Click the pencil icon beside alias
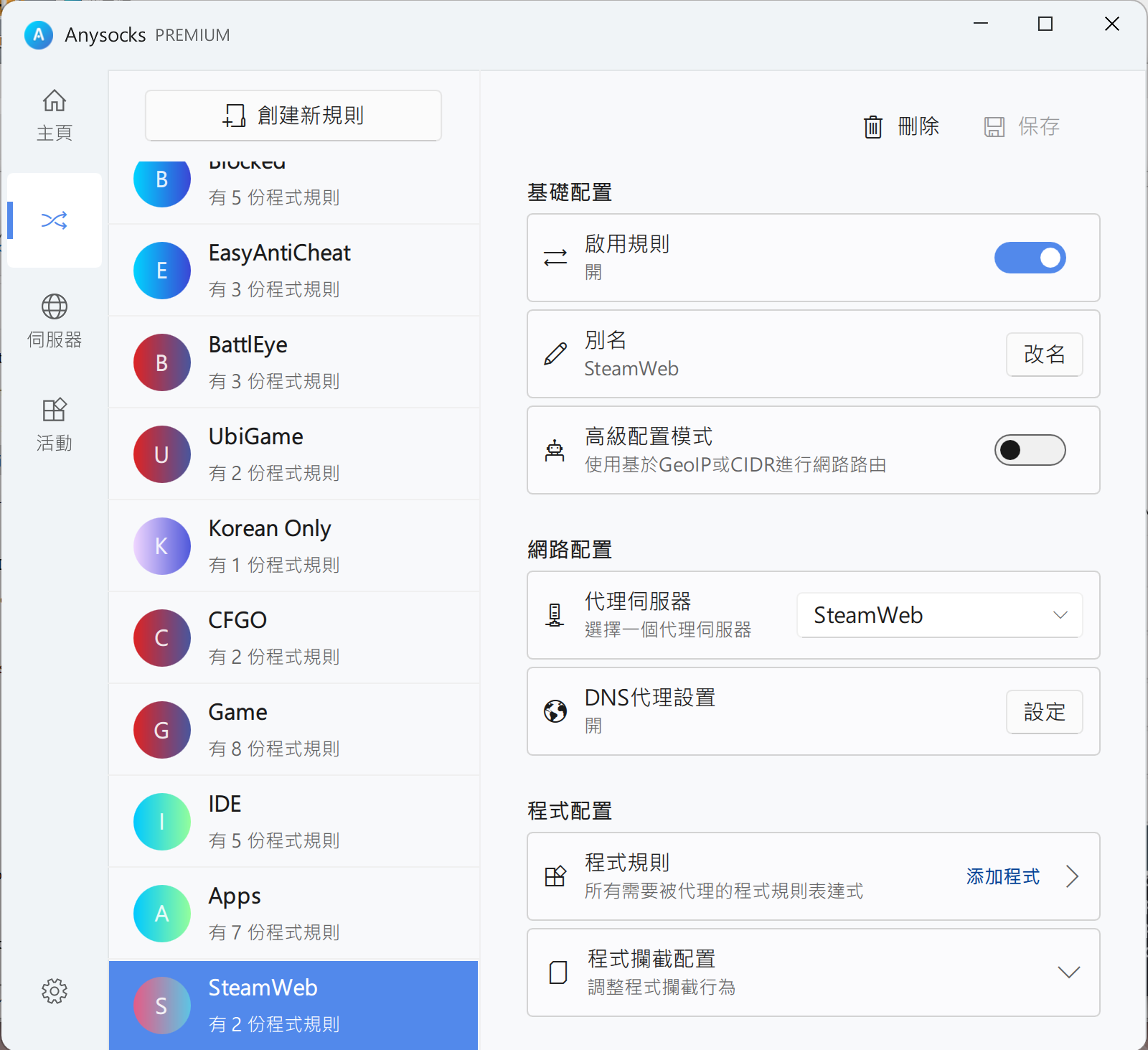This screenshot has height=1050, width=1148. point(555,354)
